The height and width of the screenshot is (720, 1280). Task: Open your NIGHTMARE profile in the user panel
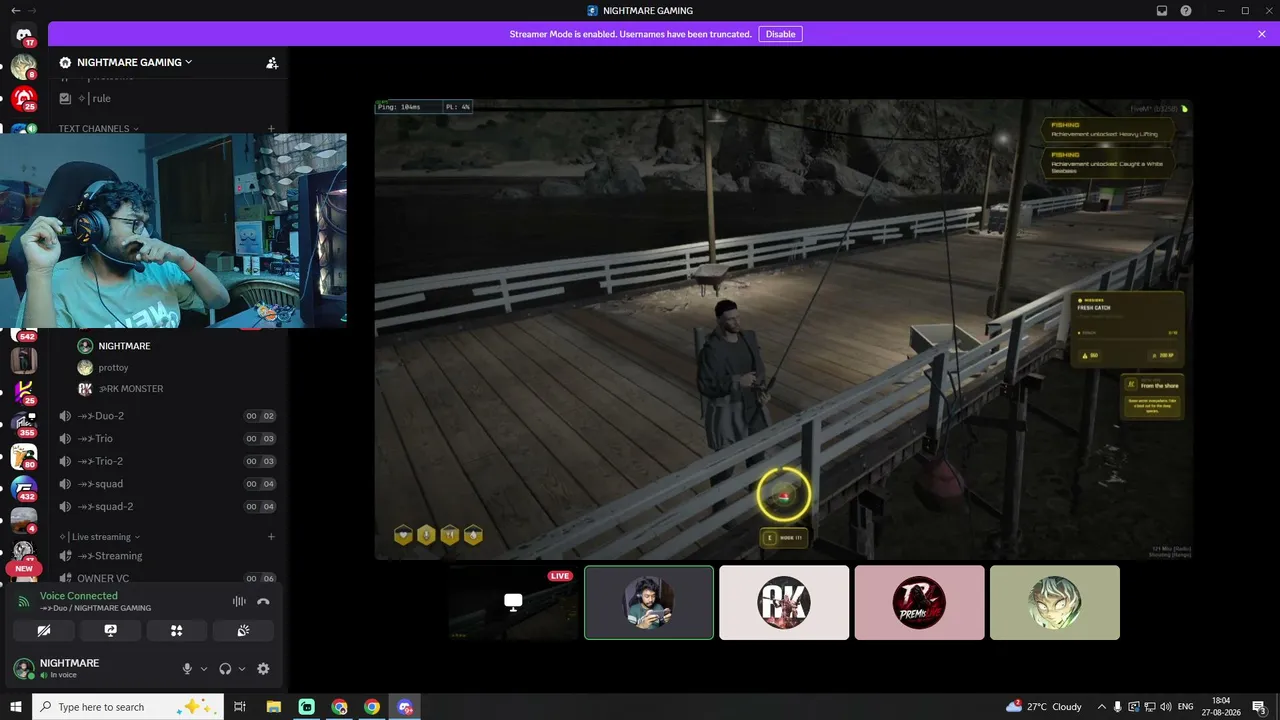point(70,668)
